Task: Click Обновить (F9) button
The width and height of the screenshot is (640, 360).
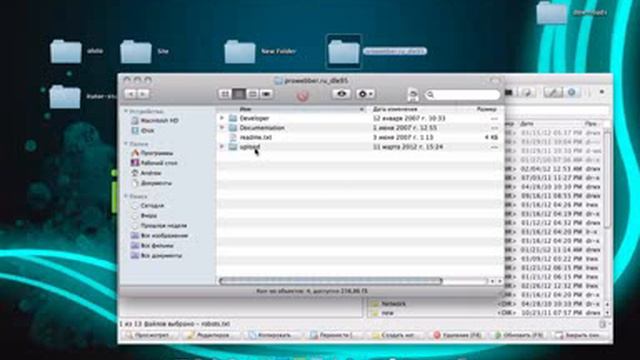Action: [519, 335]
